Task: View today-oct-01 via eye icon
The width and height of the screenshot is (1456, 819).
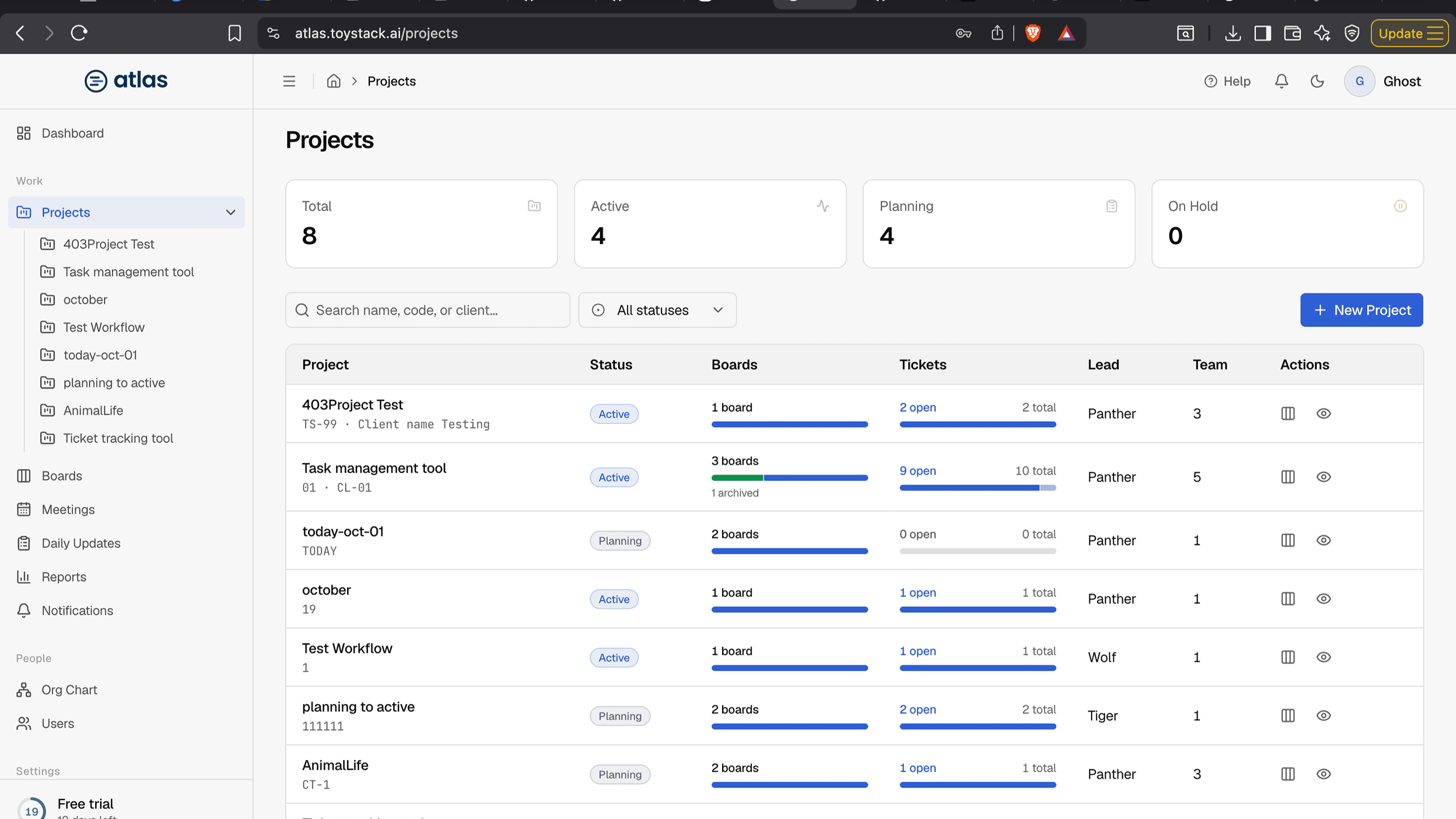Action: pyautogui.click(x=1323, y=541)
